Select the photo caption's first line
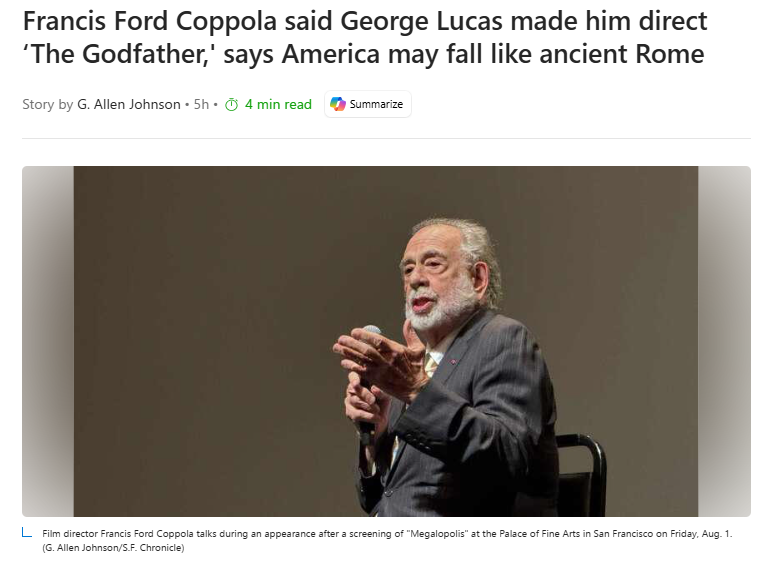Viewport: 779px width, 562px height. (387, 534)
